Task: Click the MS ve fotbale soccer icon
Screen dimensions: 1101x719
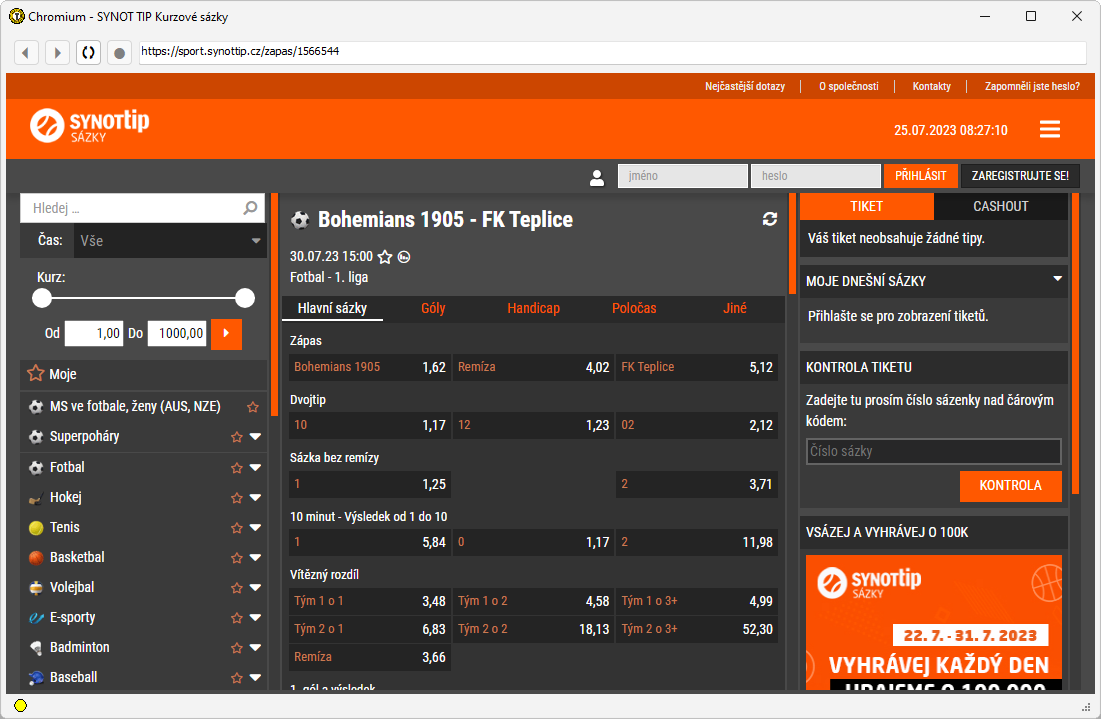Action: tap(36, 407)
